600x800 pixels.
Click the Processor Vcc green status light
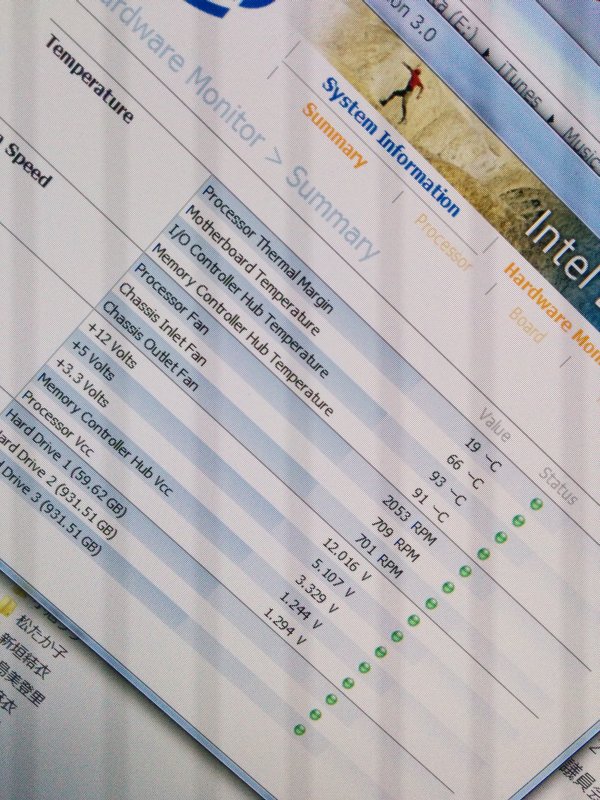[348, 683]
